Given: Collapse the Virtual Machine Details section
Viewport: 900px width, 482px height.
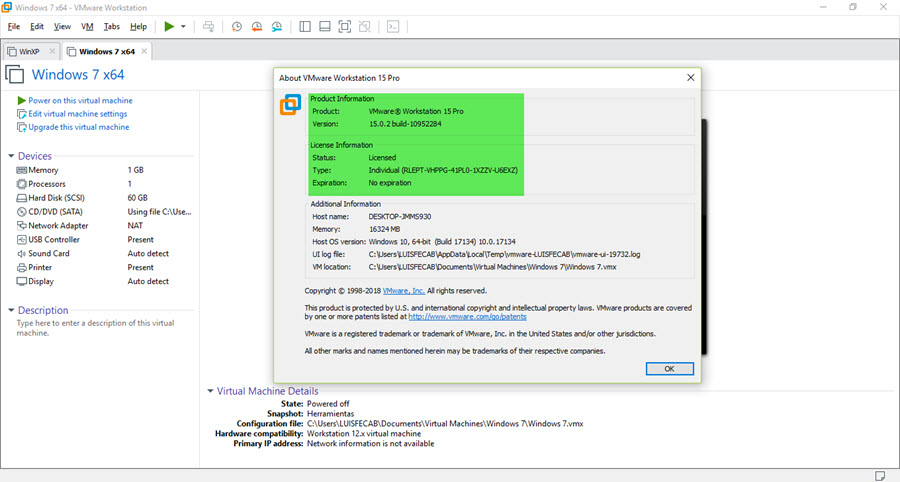Looking at the screenshot, I should point(210,391).
